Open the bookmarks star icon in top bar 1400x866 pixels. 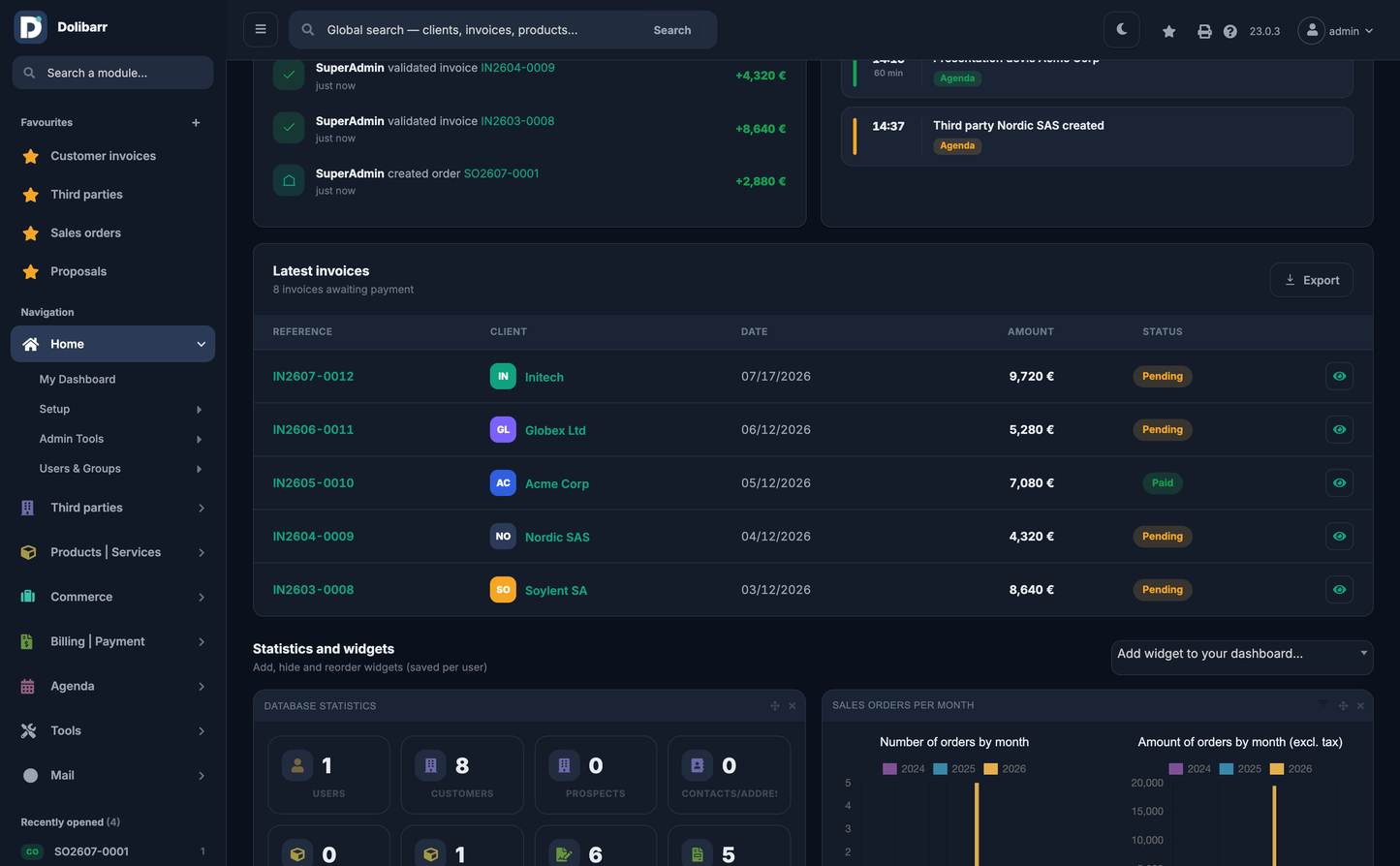[1169, 31]
